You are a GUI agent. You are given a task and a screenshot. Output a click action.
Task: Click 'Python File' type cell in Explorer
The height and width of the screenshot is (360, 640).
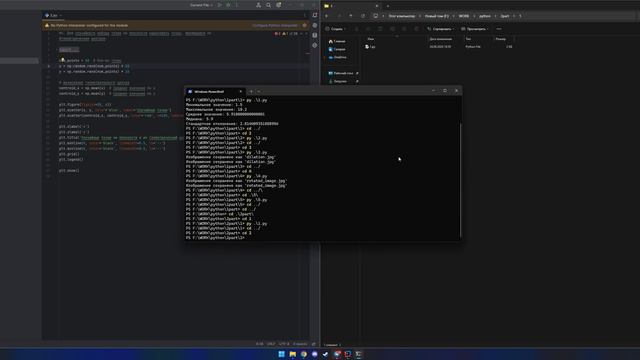click(x=473, y=47)
